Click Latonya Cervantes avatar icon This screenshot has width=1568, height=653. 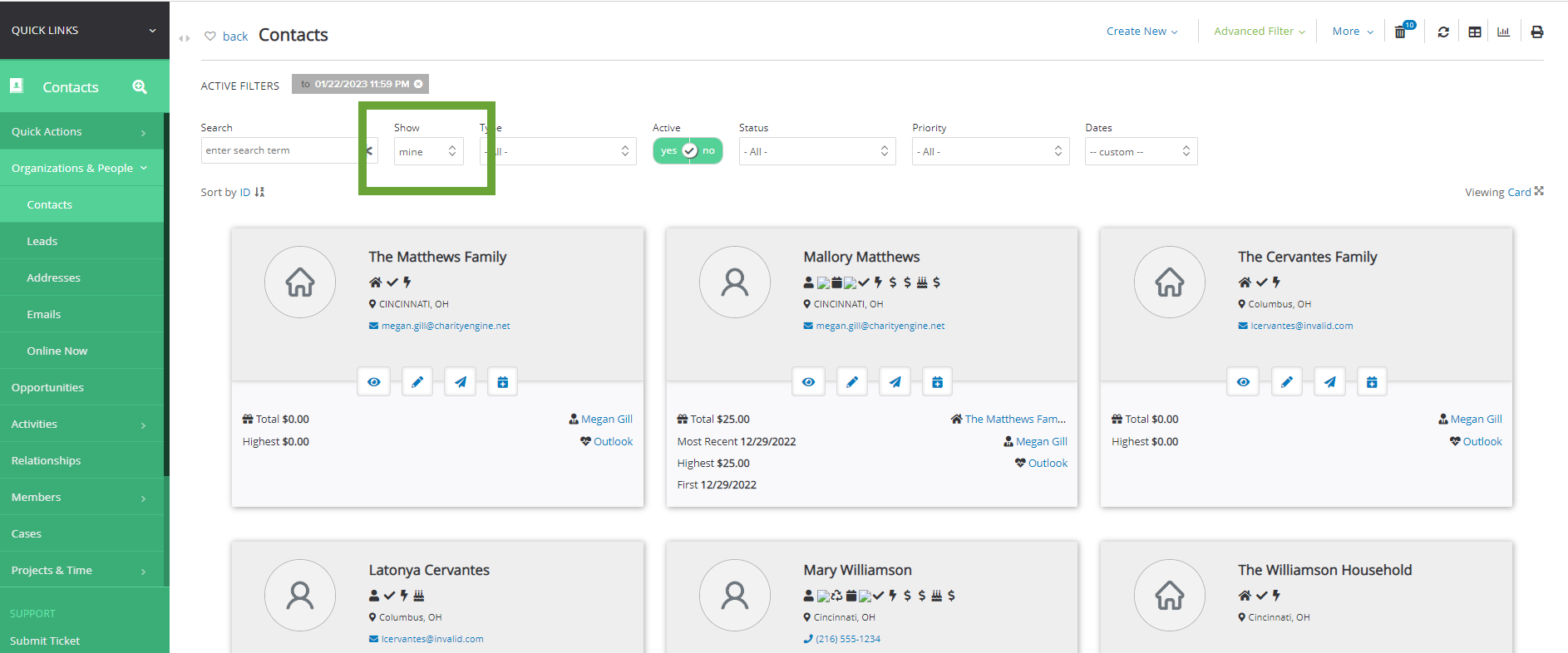click(x=300, y=595)
